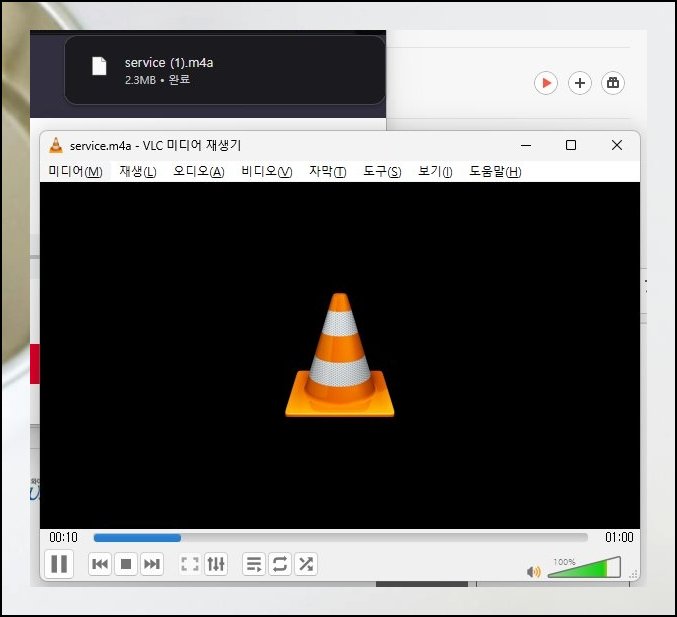
Task: Open the 비디오(V) menu
Action: pyautogui.click(x=266, y=171)
